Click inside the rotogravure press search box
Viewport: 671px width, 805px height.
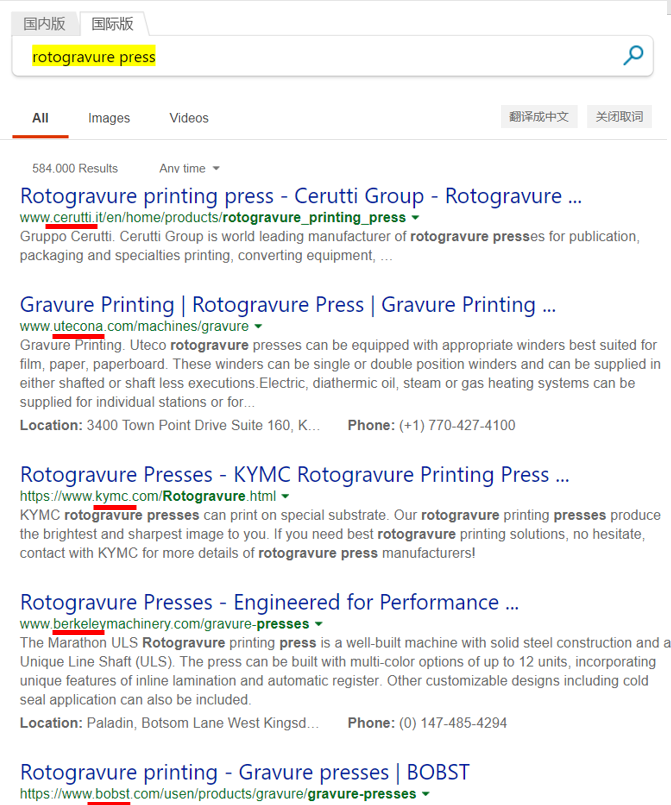click(320, 57)
